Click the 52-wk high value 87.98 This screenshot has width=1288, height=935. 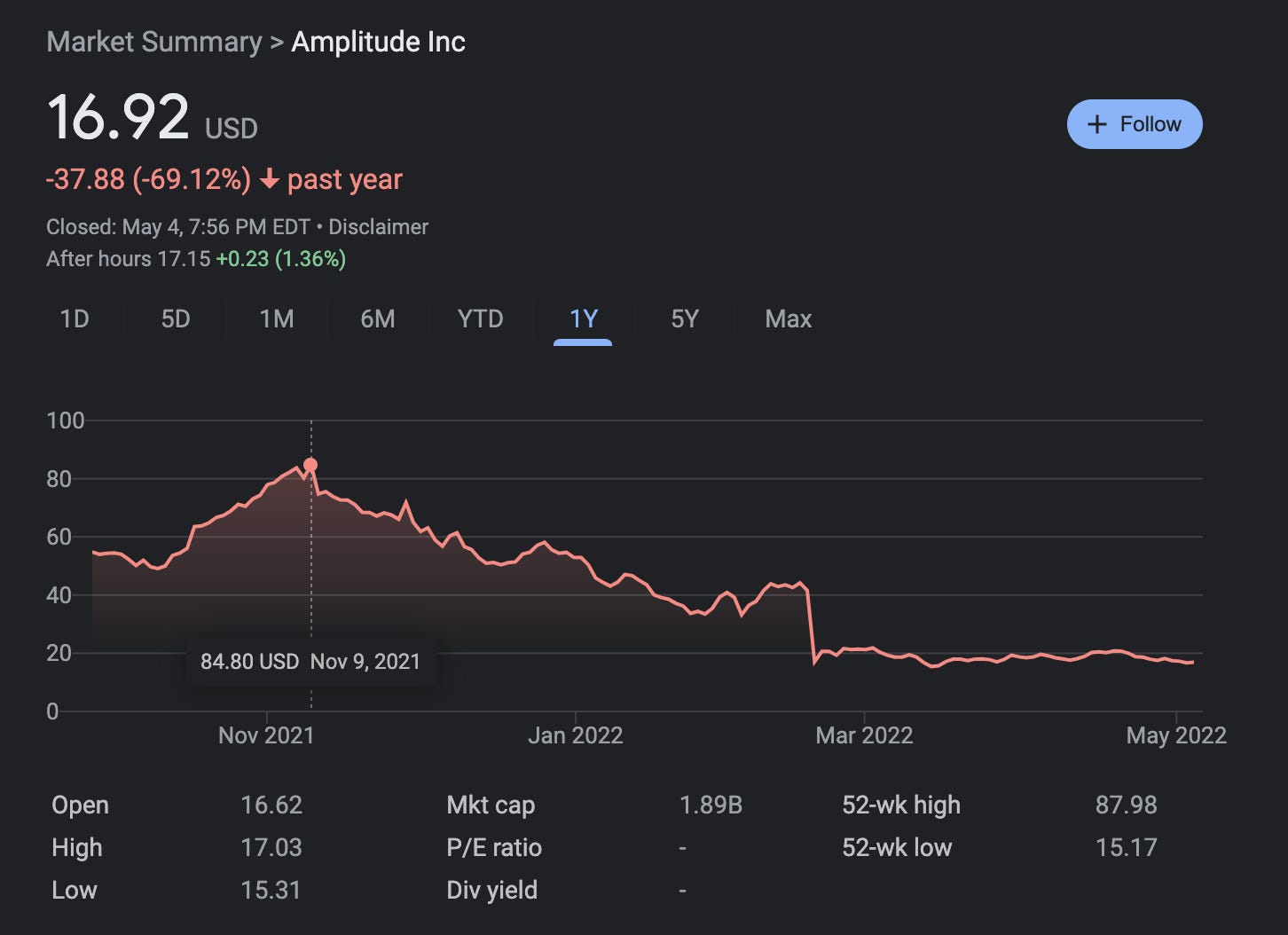tap(1127, 805)
